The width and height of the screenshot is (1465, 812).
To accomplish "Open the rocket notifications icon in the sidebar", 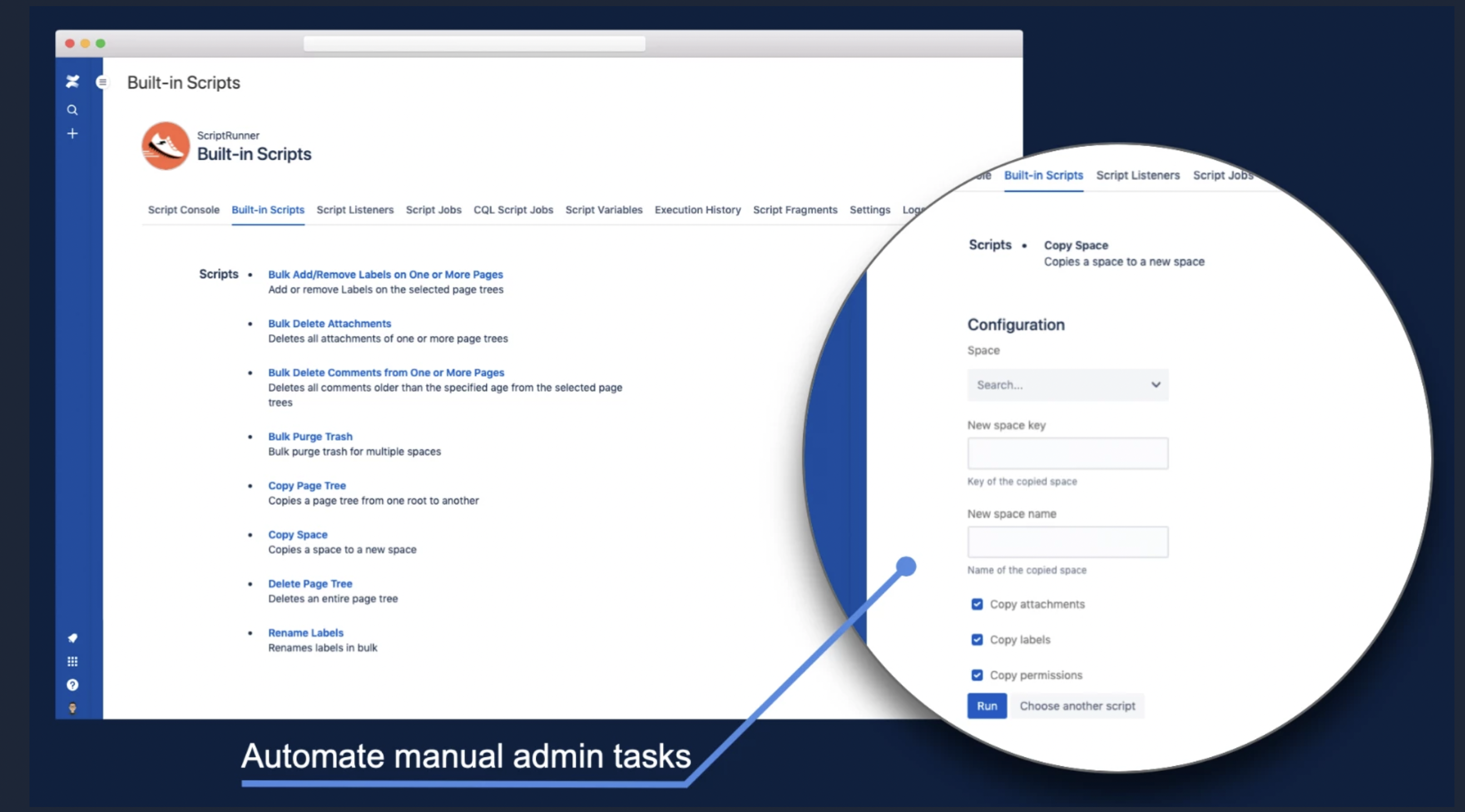I will (x=72, y=638).
